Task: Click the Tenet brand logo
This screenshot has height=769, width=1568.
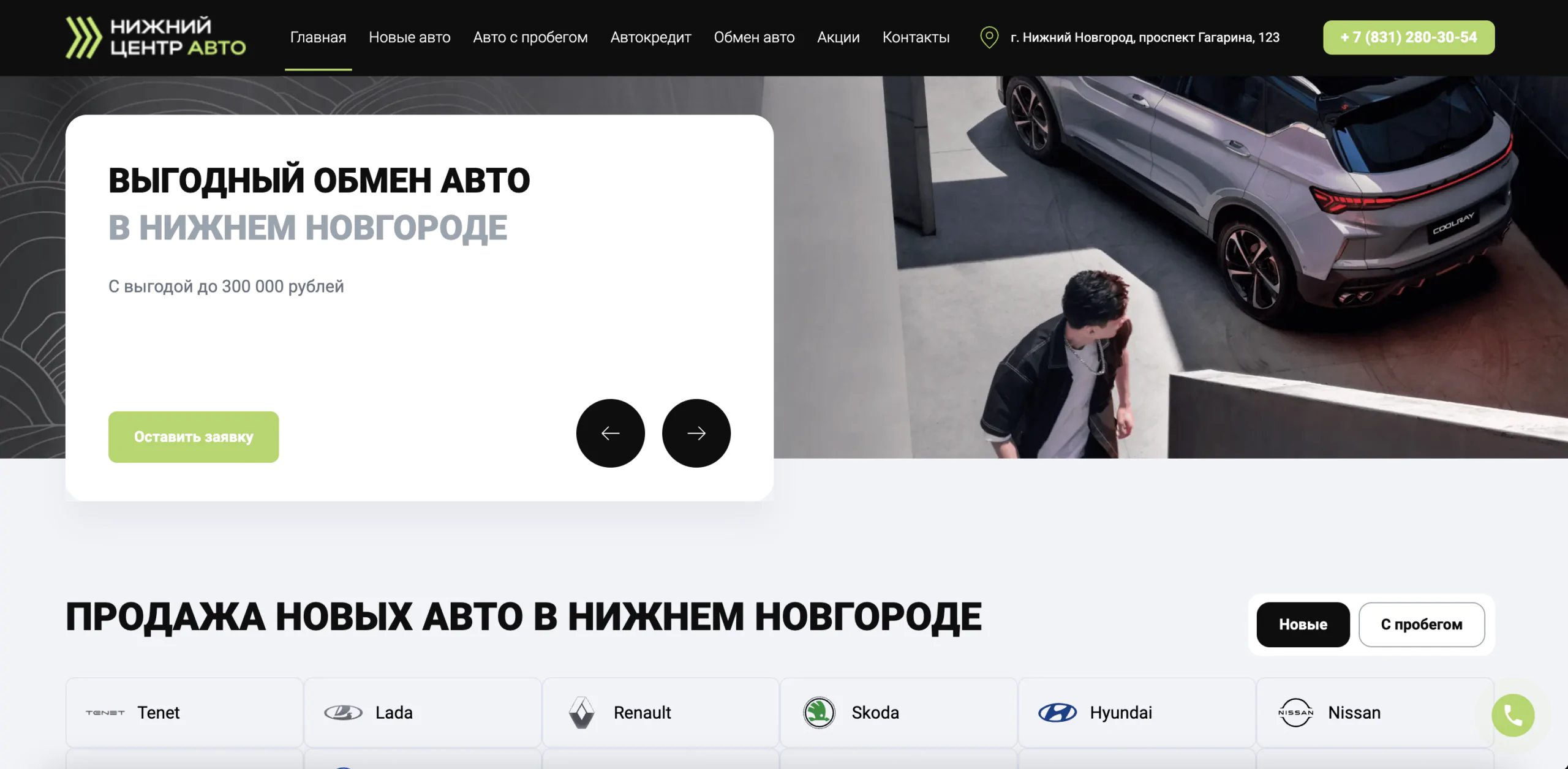Action: pos(105,713)
